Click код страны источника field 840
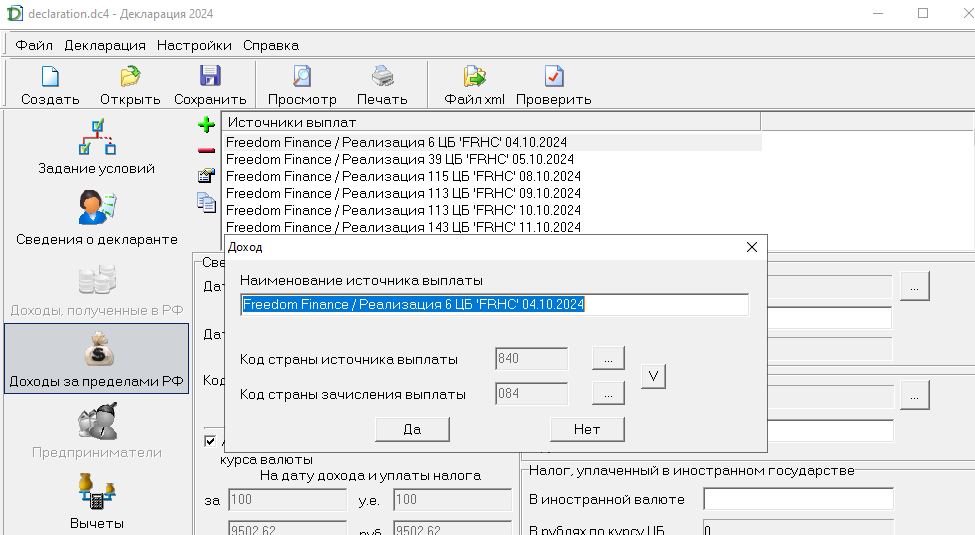Screen dimensions: 975x535 click(532, 359)
